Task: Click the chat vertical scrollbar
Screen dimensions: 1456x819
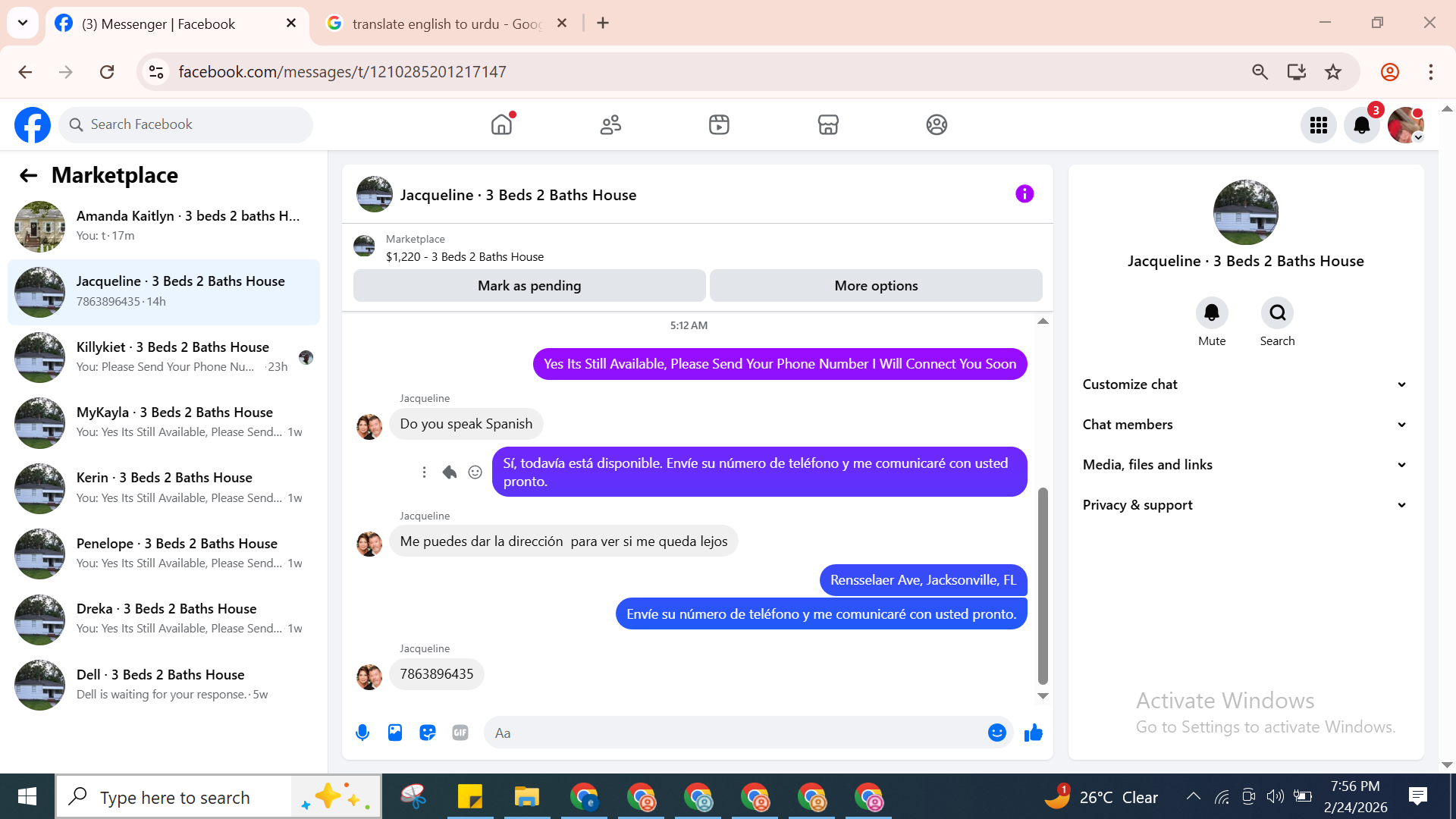Action: (1043, 584)
